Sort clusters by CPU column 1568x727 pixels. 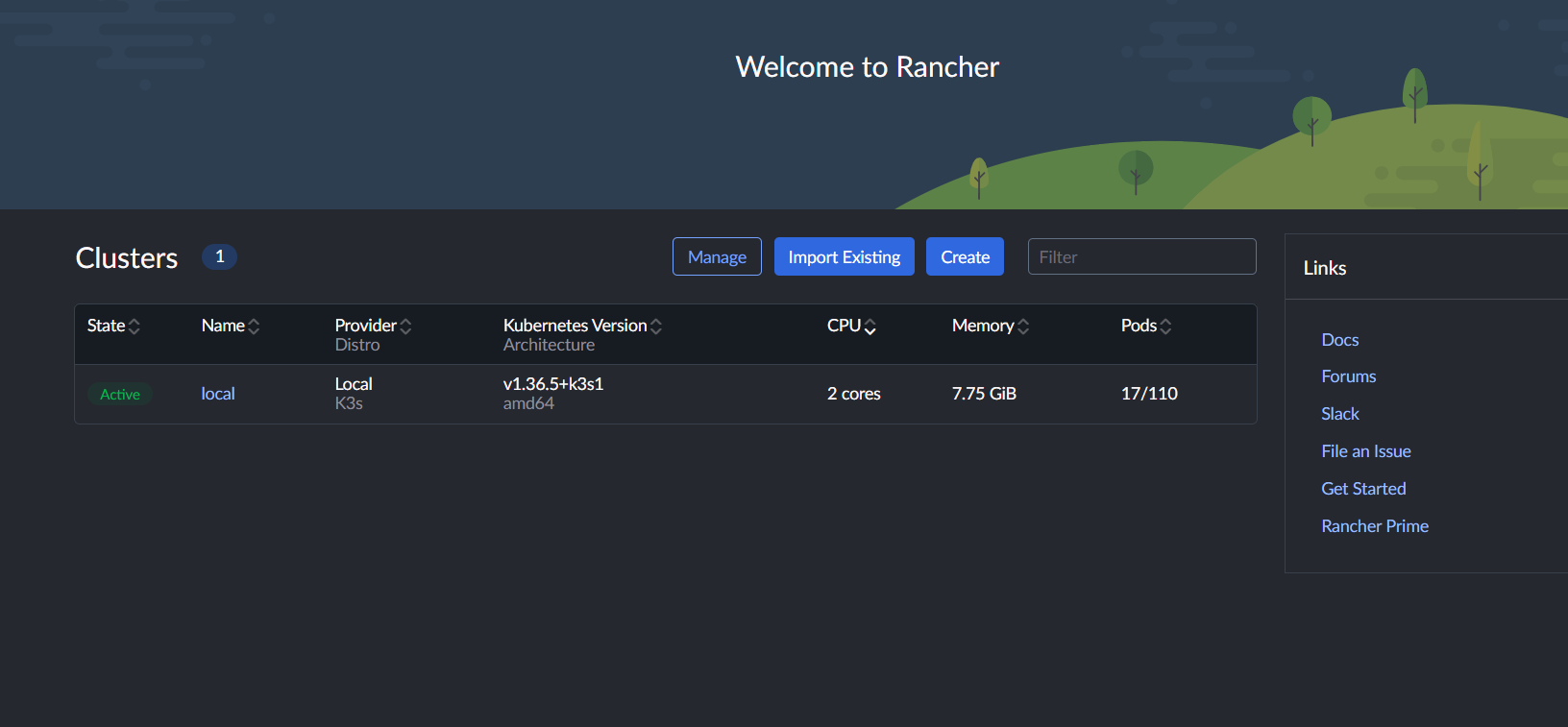[851, 326]
